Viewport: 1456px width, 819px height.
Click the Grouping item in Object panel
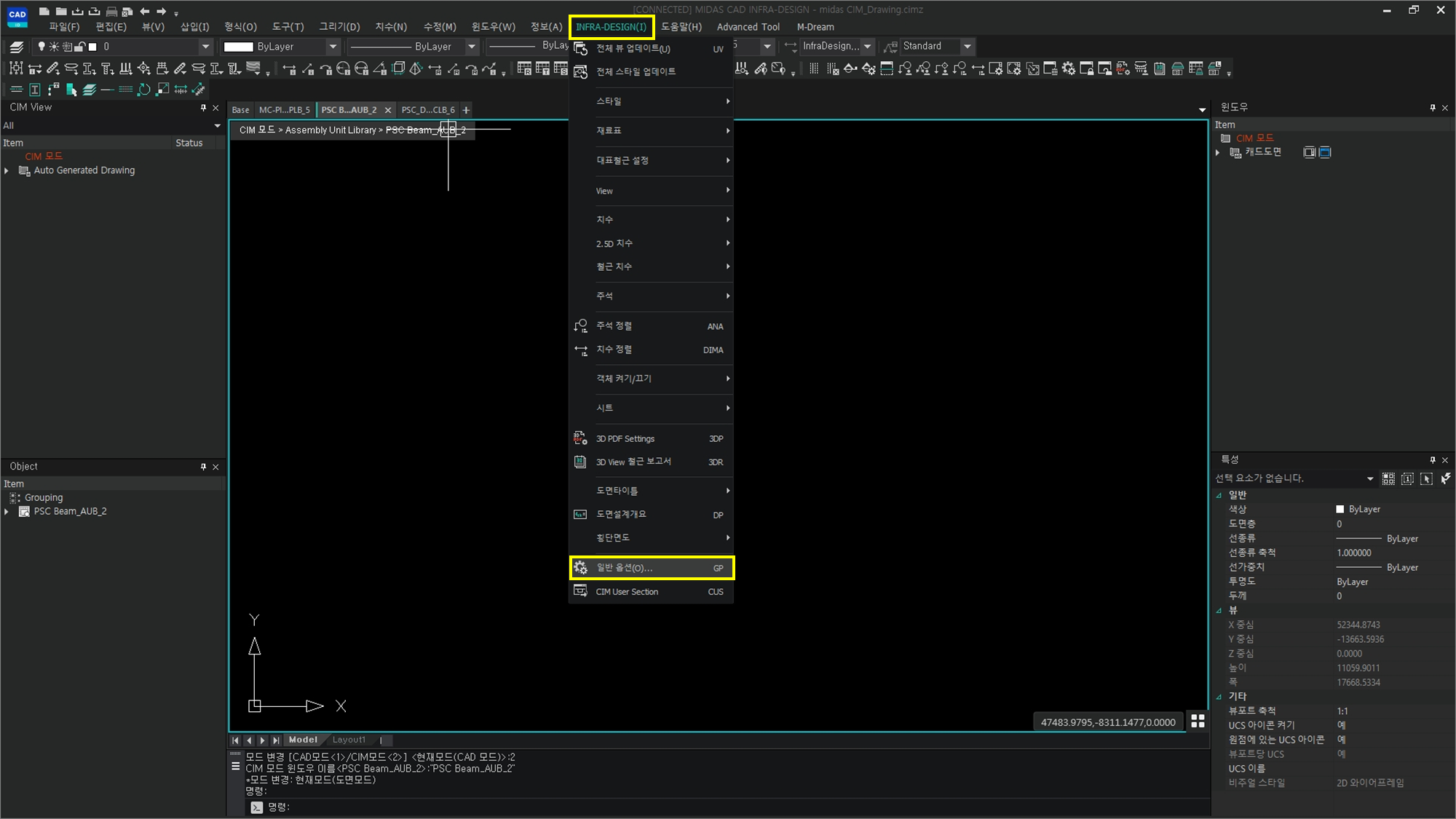[44, 498]
